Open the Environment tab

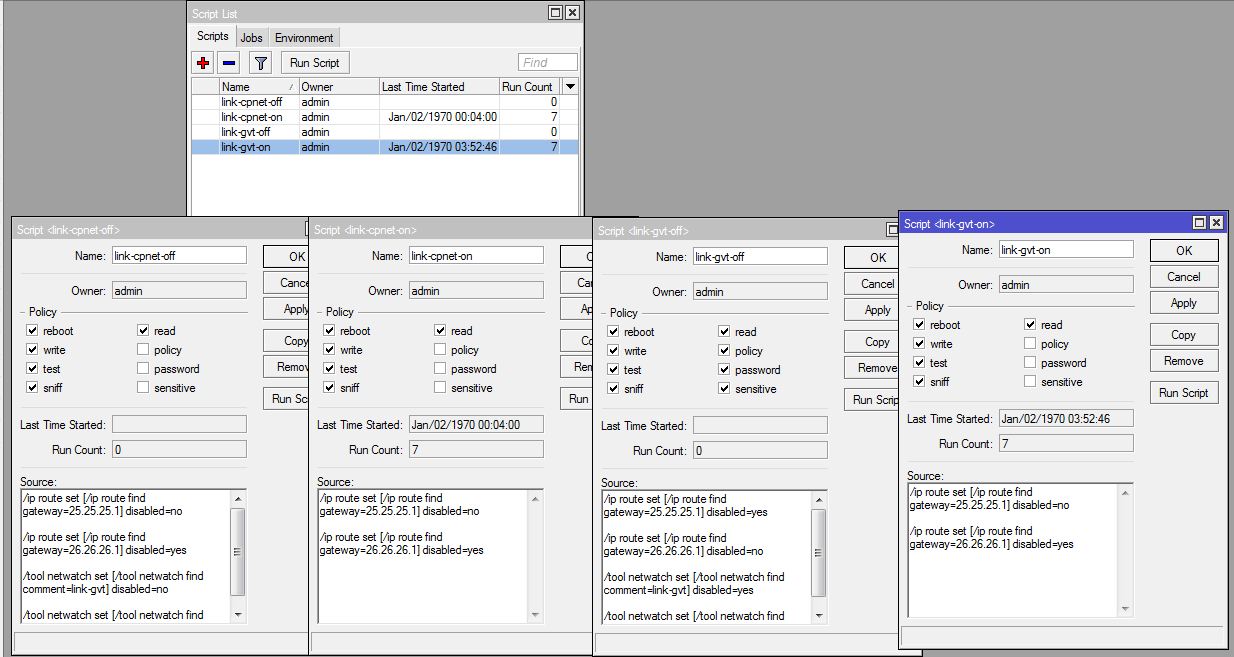click(x=304, y=38)
